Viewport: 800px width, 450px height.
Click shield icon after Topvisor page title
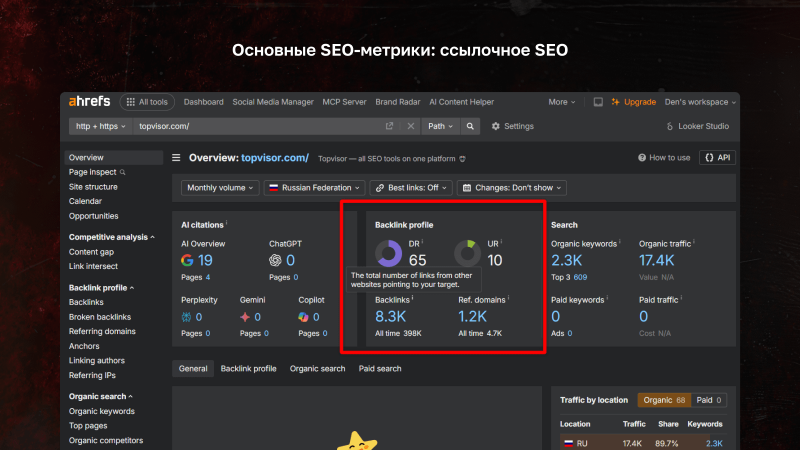[462, 159]
